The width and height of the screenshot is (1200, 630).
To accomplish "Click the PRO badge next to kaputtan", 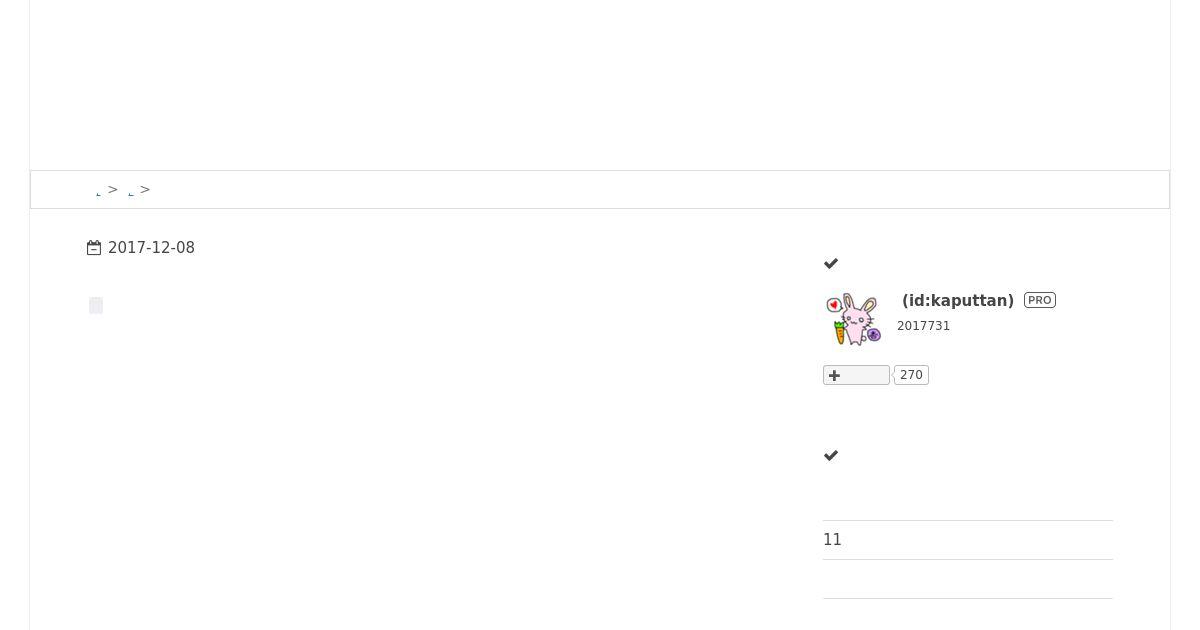I will tap(1040, 300).
